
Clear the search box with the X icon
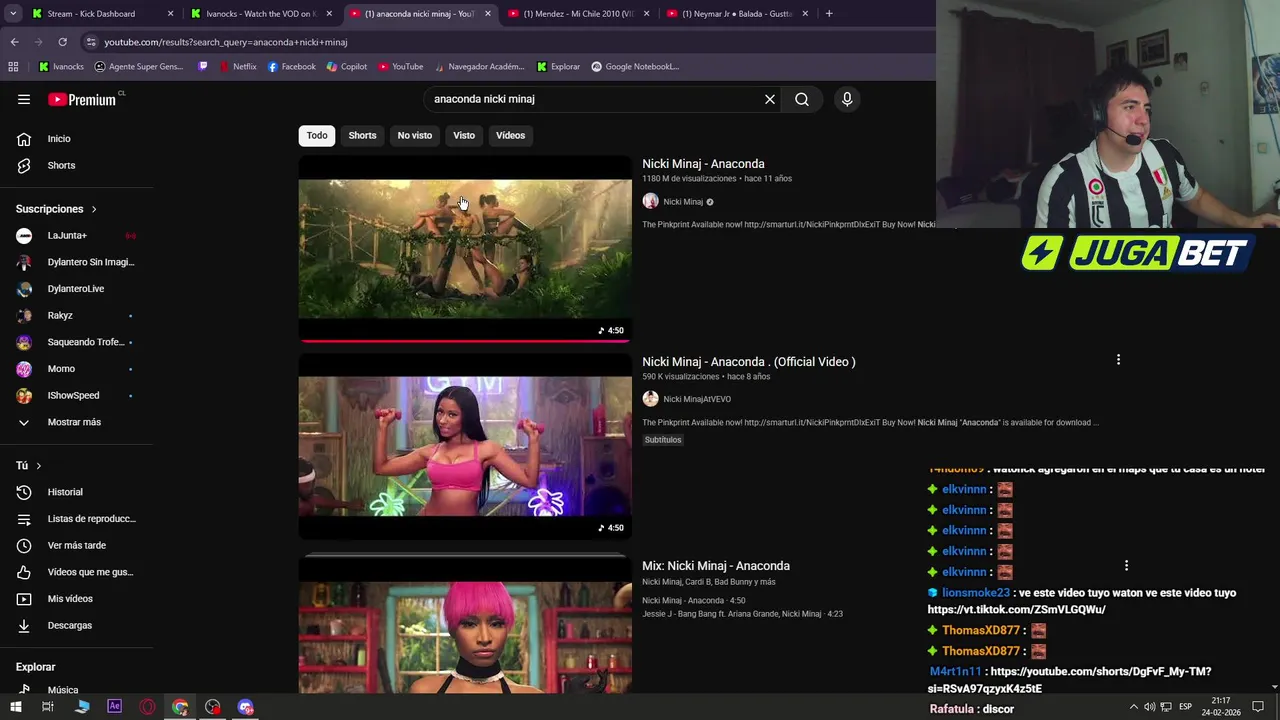tap(770, 99)
